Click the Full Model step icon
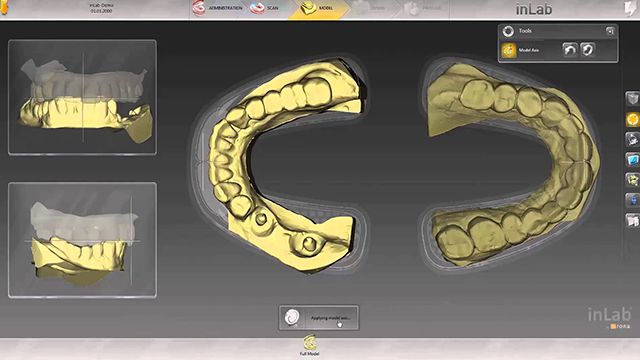The height and width of the screenshot is (360, 640). pyautogui.click(x=309, y=345)
